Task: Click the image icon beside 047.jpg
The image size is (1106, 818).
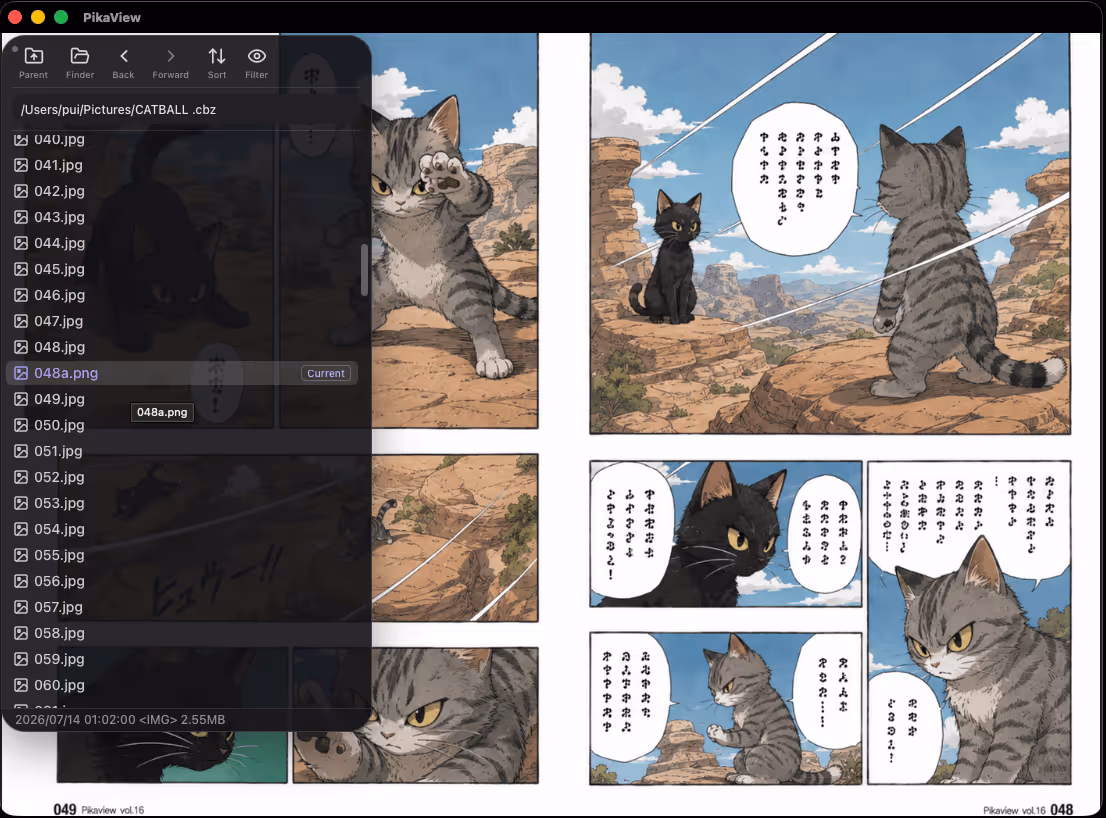Action: (21, 322)
